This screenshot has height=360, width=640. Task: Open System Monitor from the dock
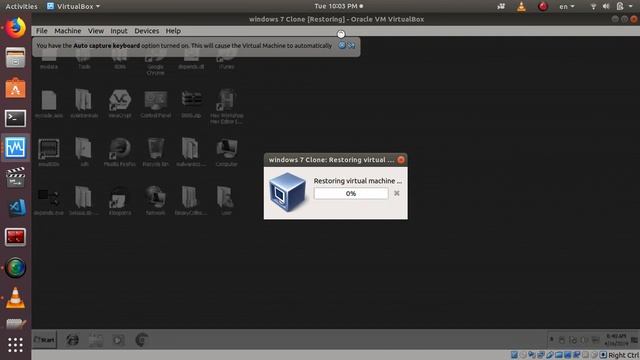click(x=16, y=148)
